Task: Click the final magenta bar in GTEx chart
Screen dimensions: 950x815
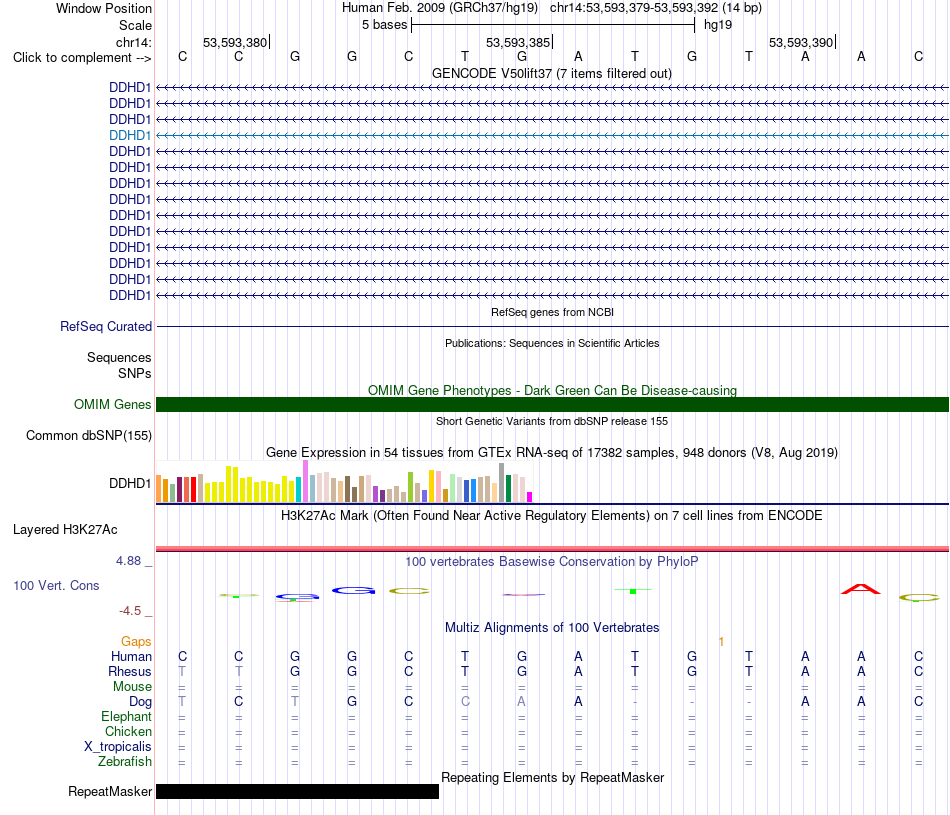Action: coord(530,497)
